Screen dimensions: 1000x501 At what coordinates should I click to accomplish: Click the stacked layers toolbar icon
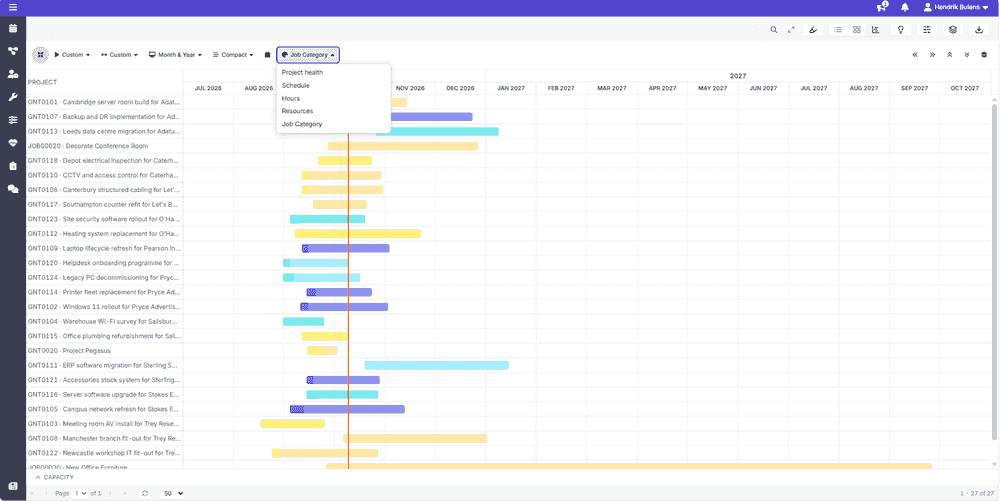coord(953,29)
